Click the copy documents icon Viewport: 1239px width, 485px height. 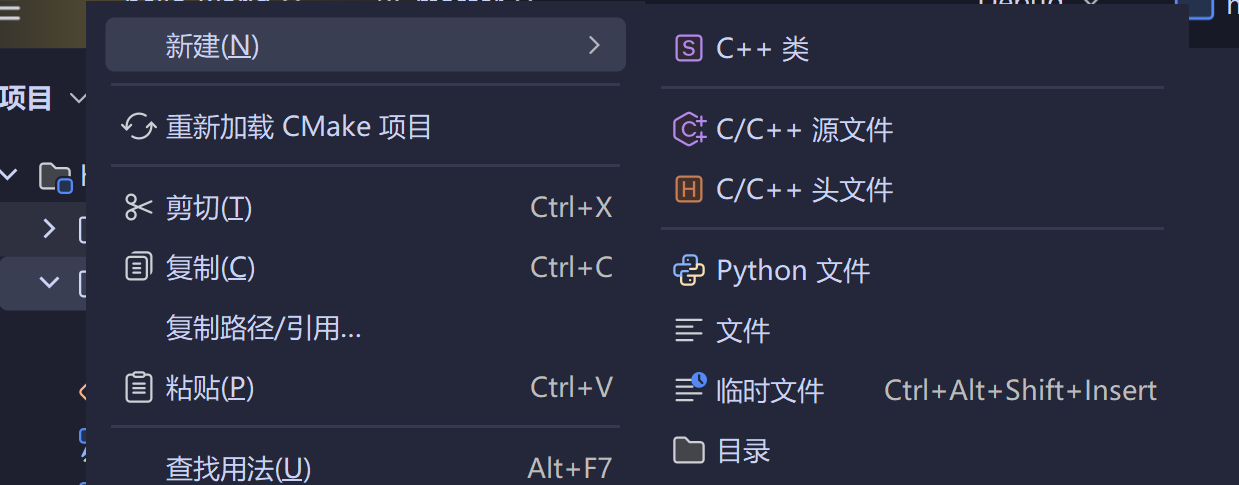click(138, 267)
